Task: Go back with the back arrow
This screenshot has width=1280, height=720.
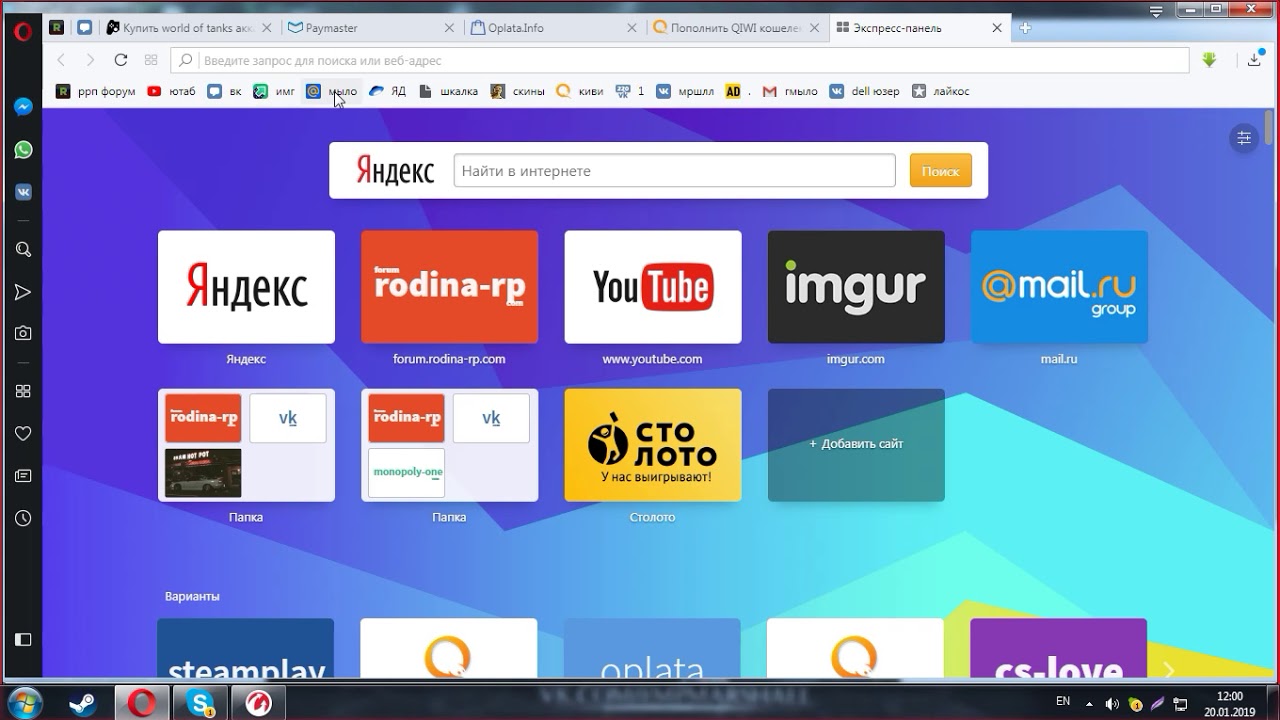Action: [61, 60]
